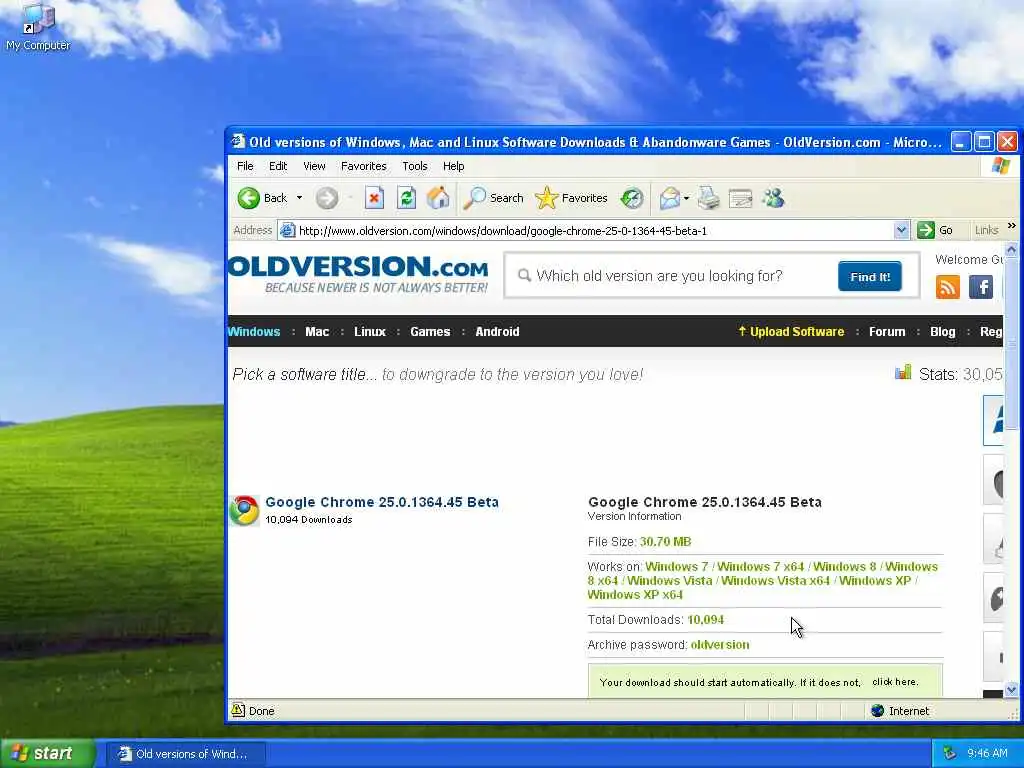Click the Google Chrome logo icon
Image resolution: width=1024 pixels, height=768 pixels.
tap(244, 511)
